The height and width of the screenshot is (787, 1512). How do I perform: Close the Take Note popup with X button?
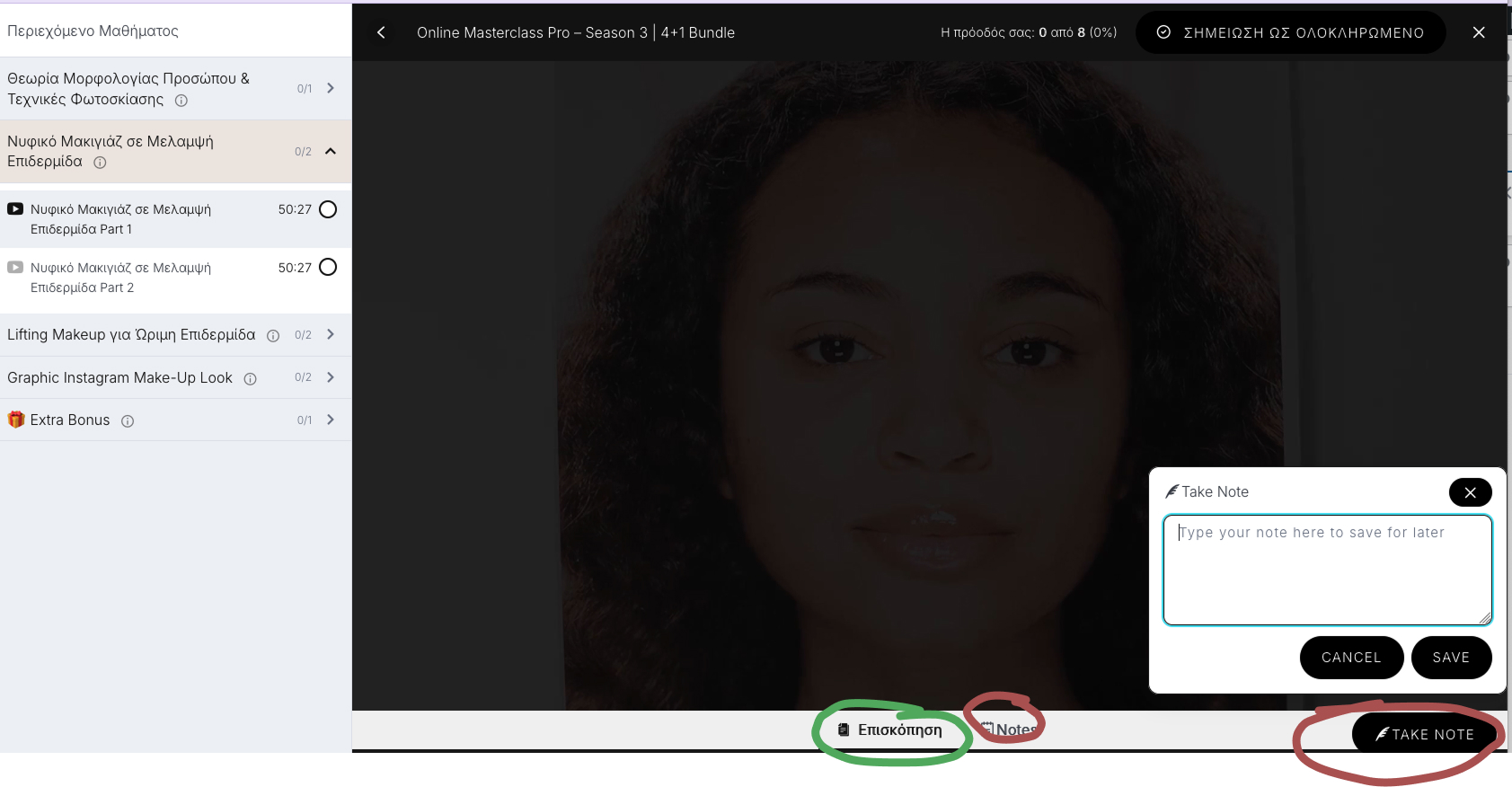[x=1470, y=492]
